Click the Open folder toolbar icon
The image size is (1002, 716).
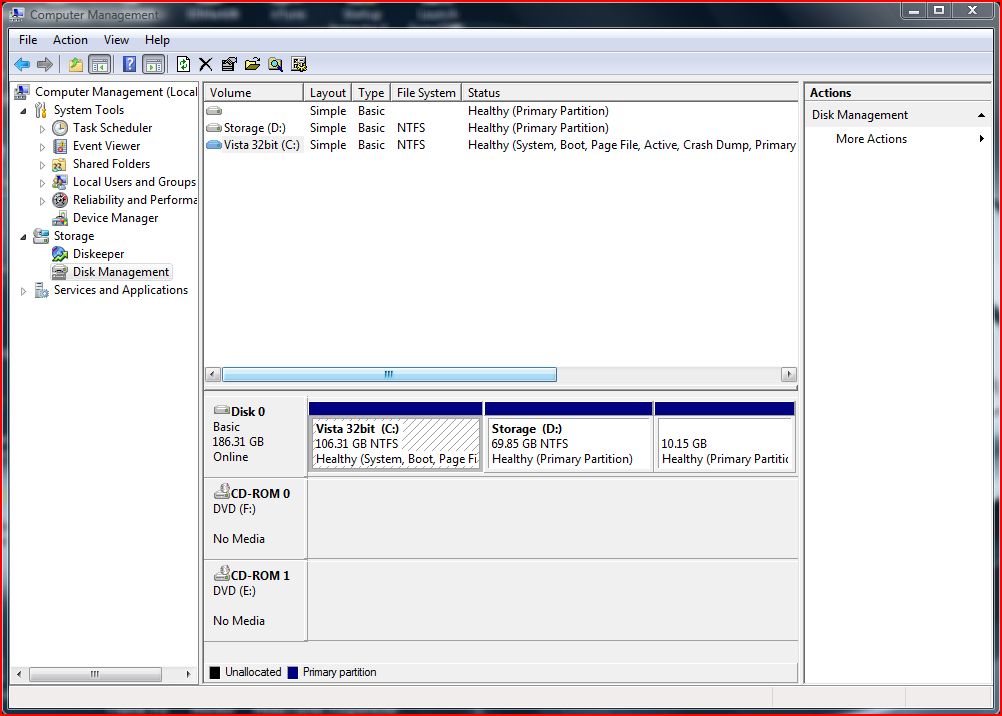point(252,64)
